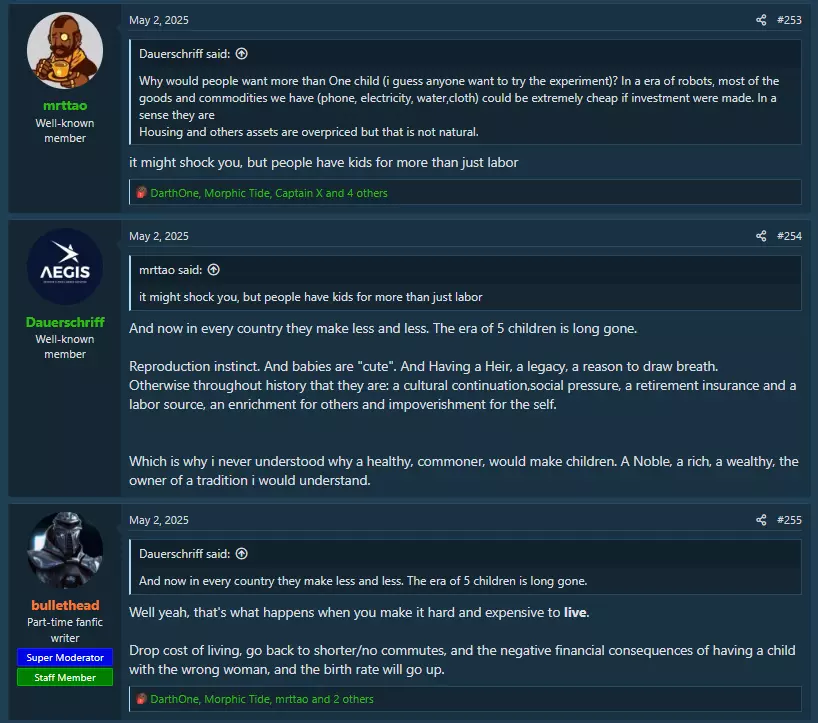The image size is (818, 723).
Task: Click the Super Moderator badge
Action: click(x=65, y=657)
